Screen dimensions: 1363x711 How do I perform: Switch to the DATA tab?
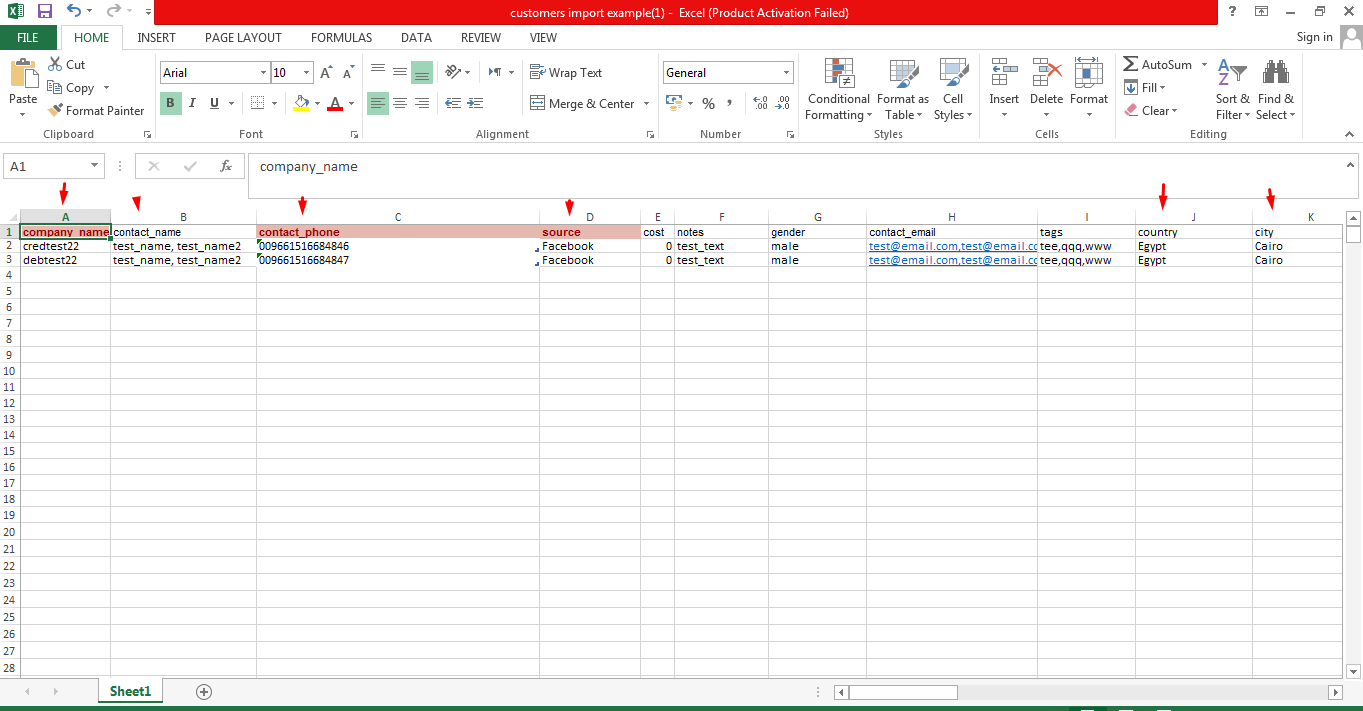pos(416,37)
